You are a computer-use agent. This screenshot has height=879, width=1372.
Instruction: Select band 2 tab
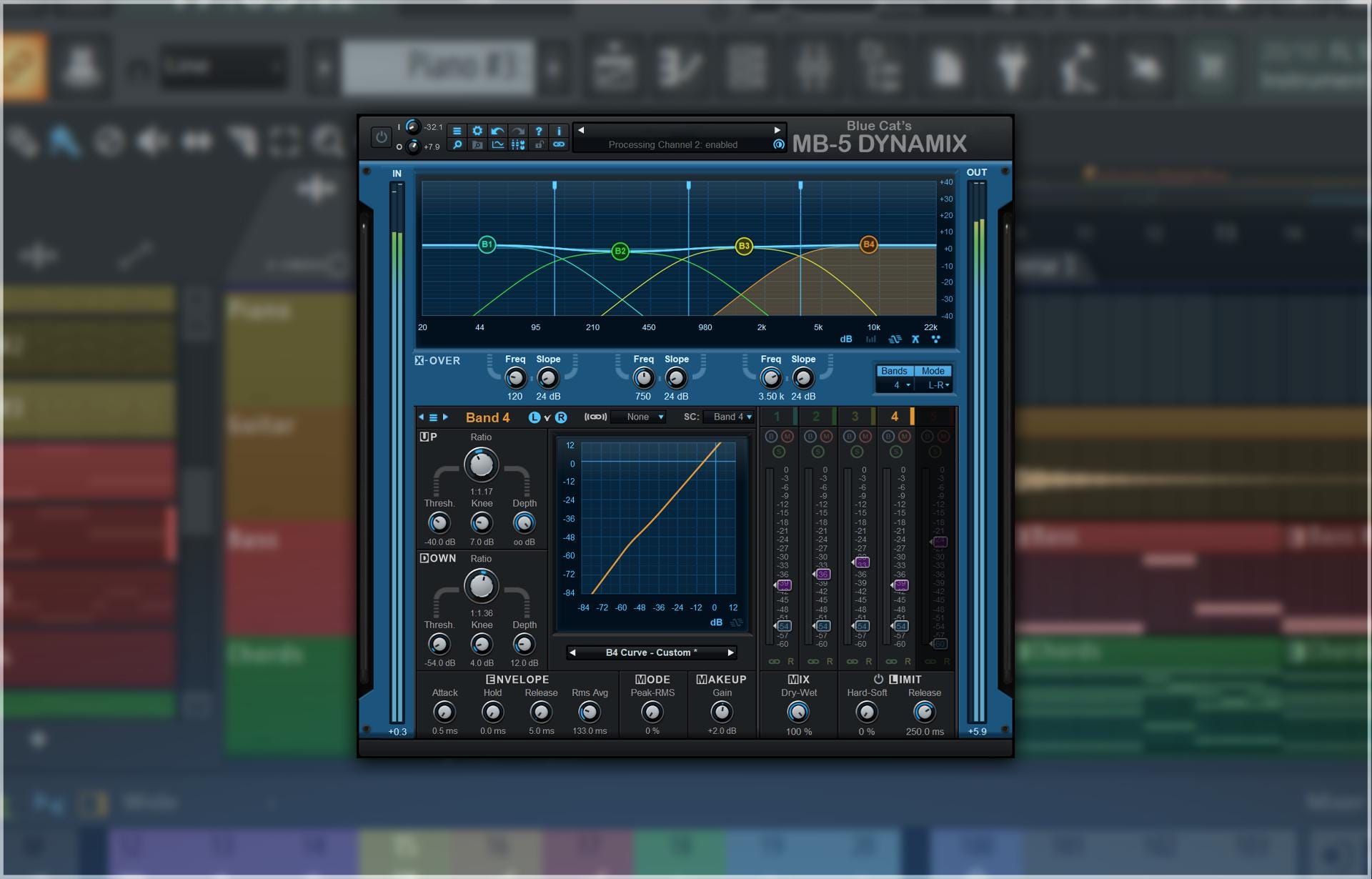817,416
